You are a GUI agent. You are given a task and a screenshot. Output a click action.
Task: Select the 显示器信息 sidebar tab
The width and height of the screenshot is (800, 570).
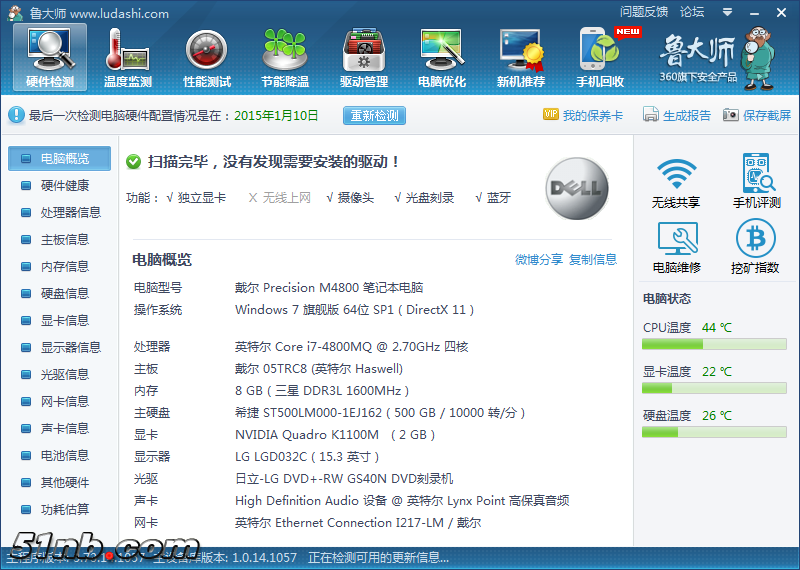[x=60, y=348]
